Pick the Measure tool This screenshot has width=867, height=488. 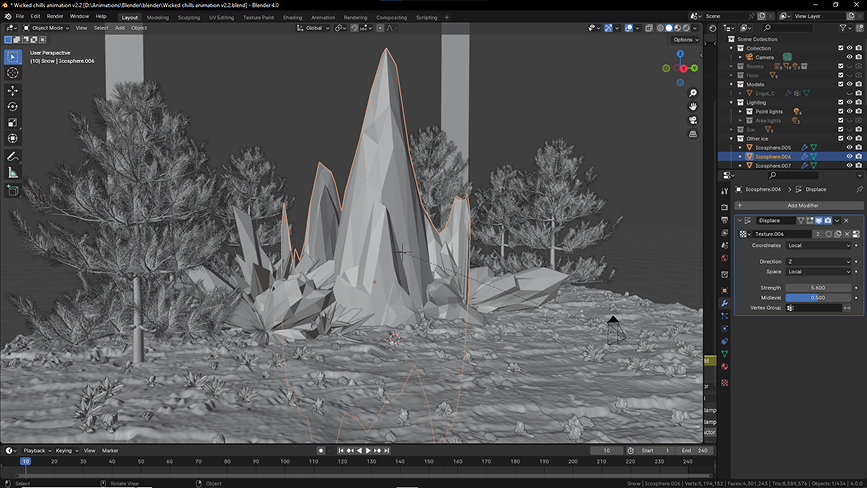(13, 172)
